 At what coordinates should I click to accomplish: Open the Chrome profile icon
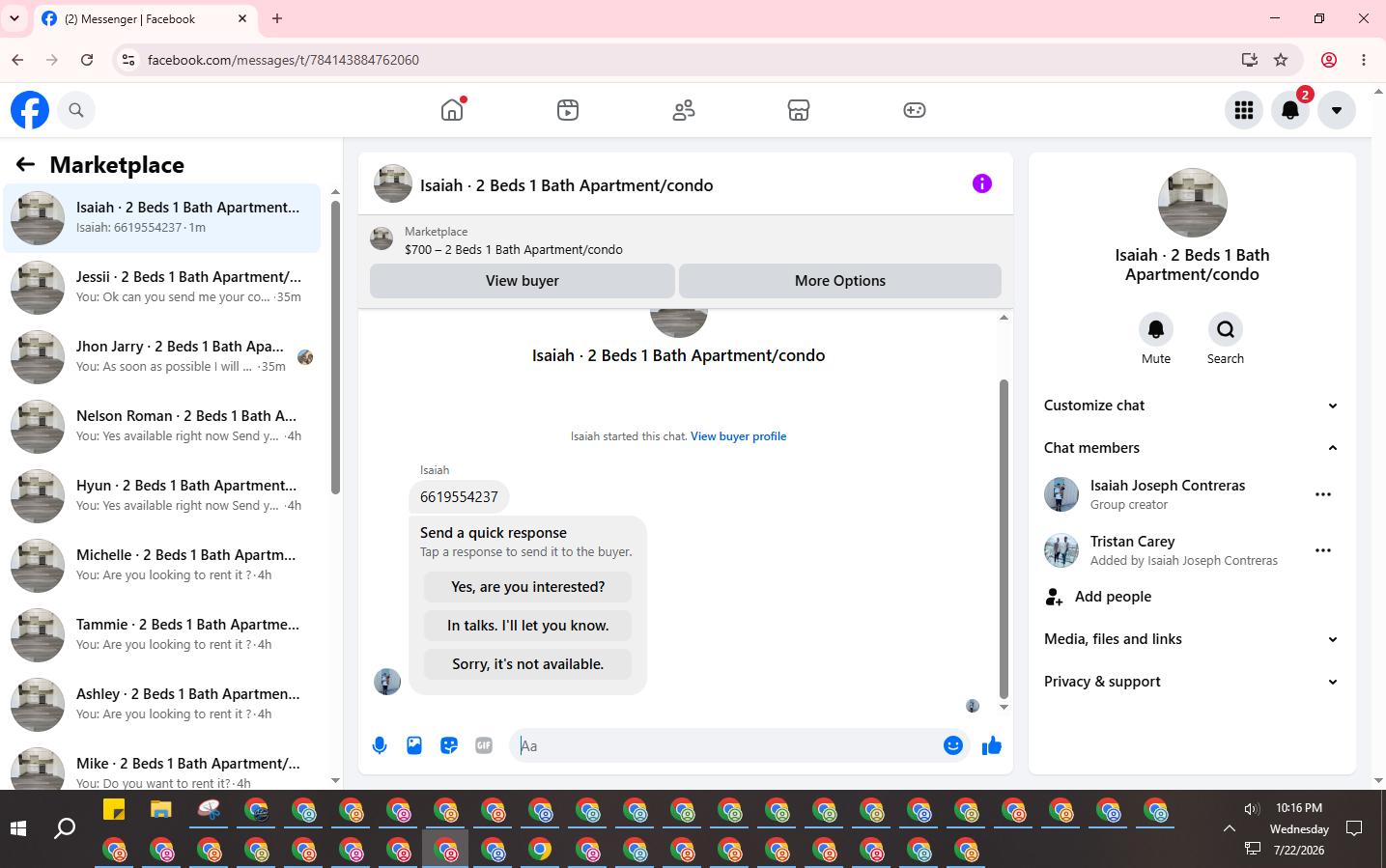coord(1329,60)
